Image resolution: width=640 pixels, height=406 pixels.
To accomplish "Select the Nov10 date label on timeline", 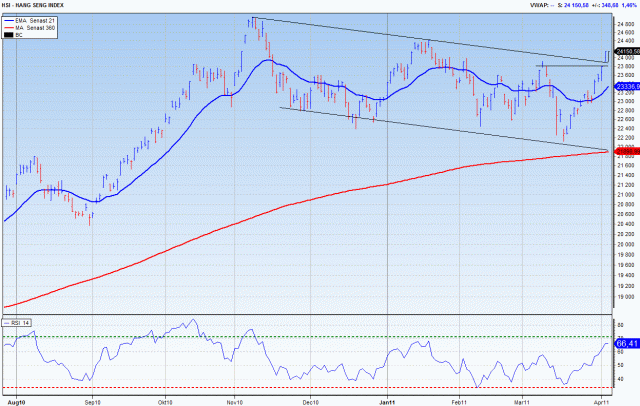I will (238, 400).
